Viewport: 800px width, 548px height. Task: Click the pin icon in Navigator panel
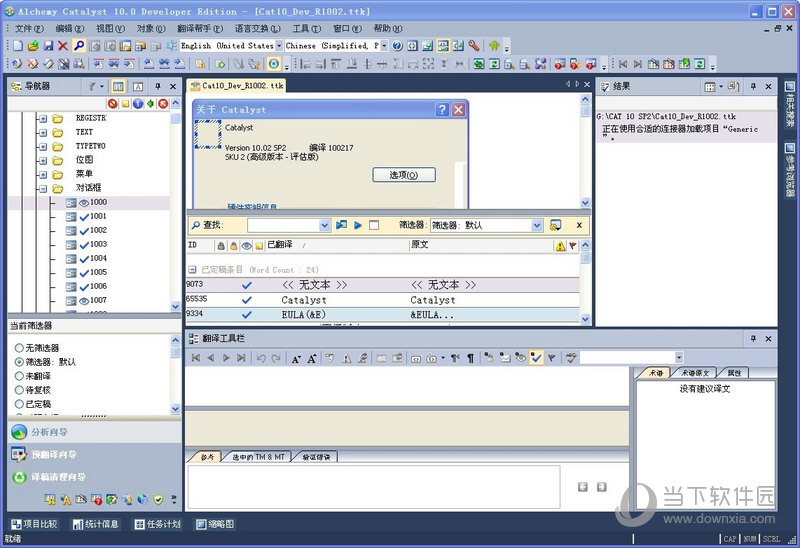(x=158, y=87)
